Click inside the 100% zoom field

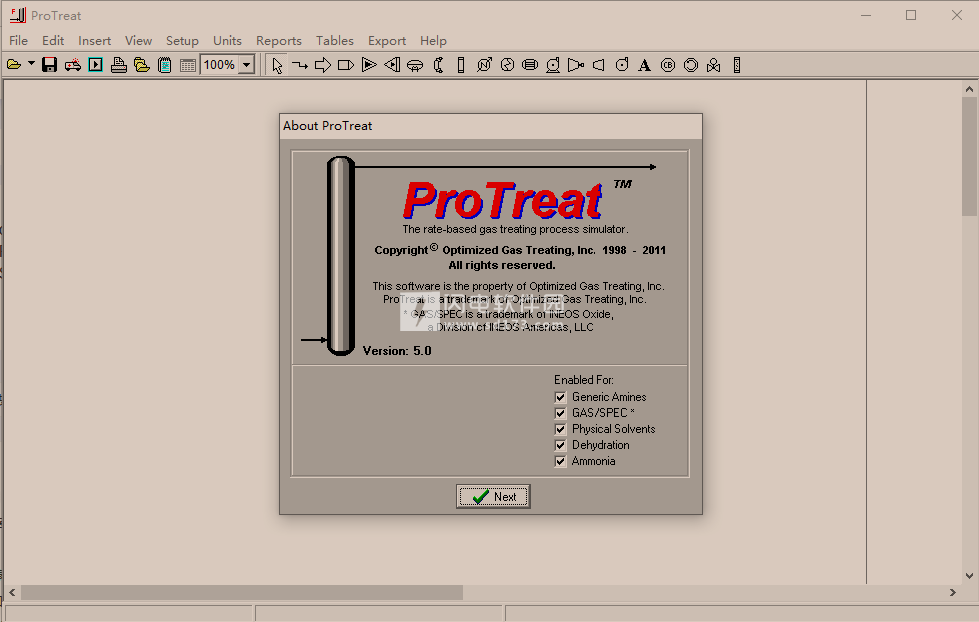click(x=220, y=65)
